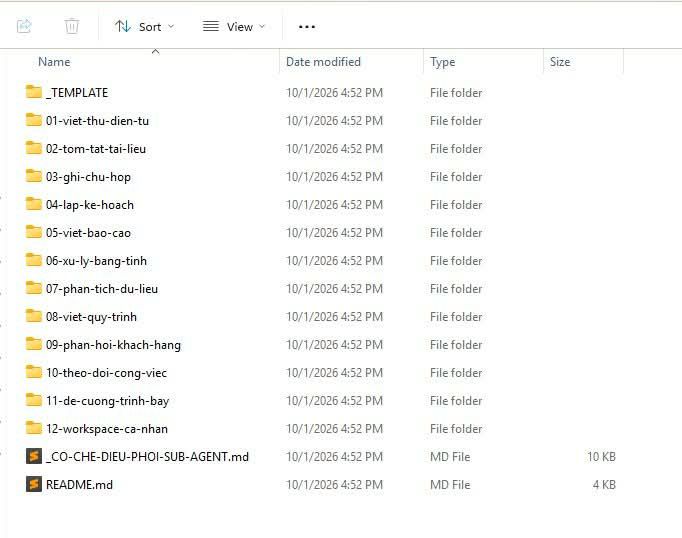Click the 04-lap-ke-hoach name

(90, 205)
